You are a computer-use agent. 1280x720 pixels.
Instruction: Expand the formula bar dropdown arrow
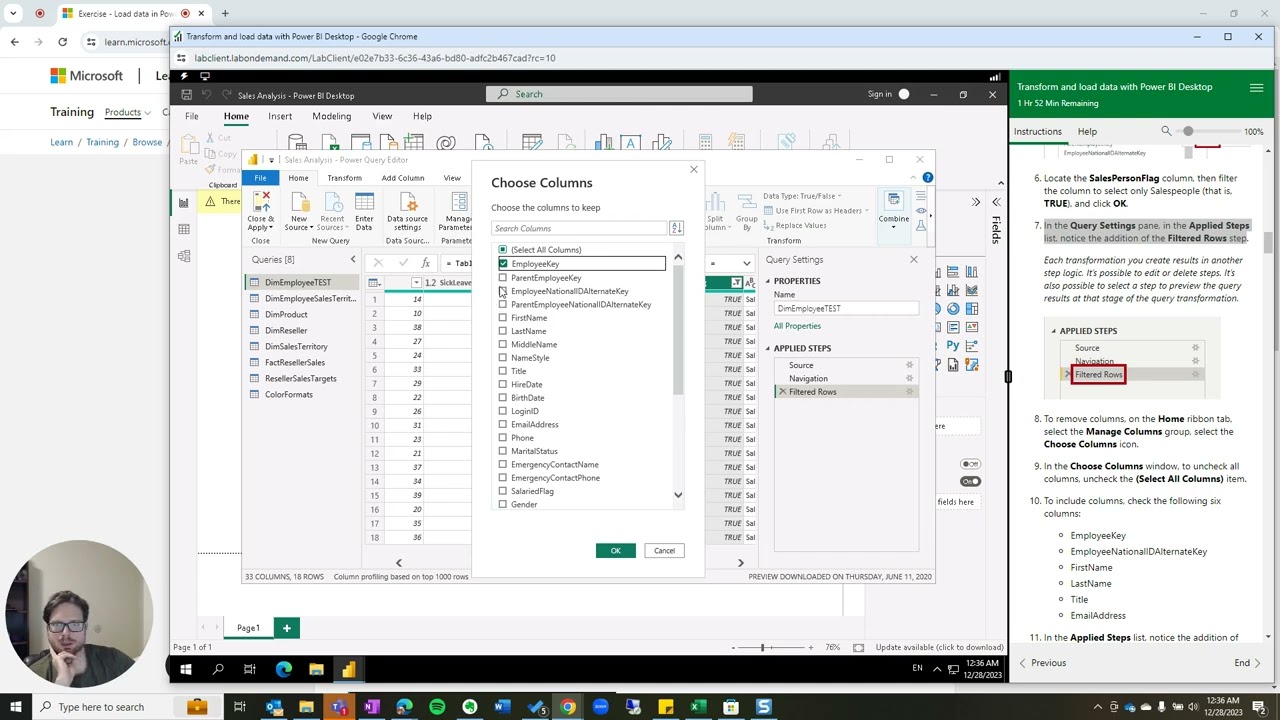745,263
